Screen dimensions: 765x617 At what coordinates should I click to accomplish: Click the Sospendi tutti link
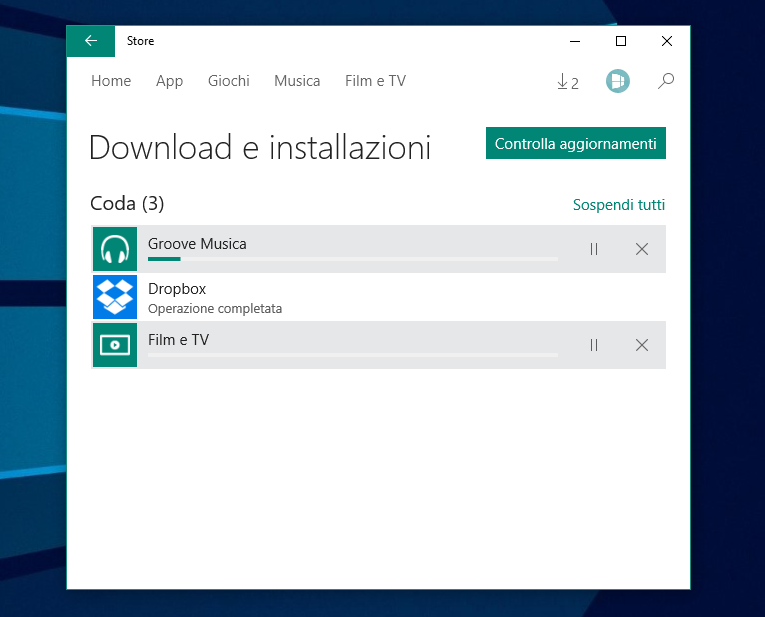click(x=619, y=205)
